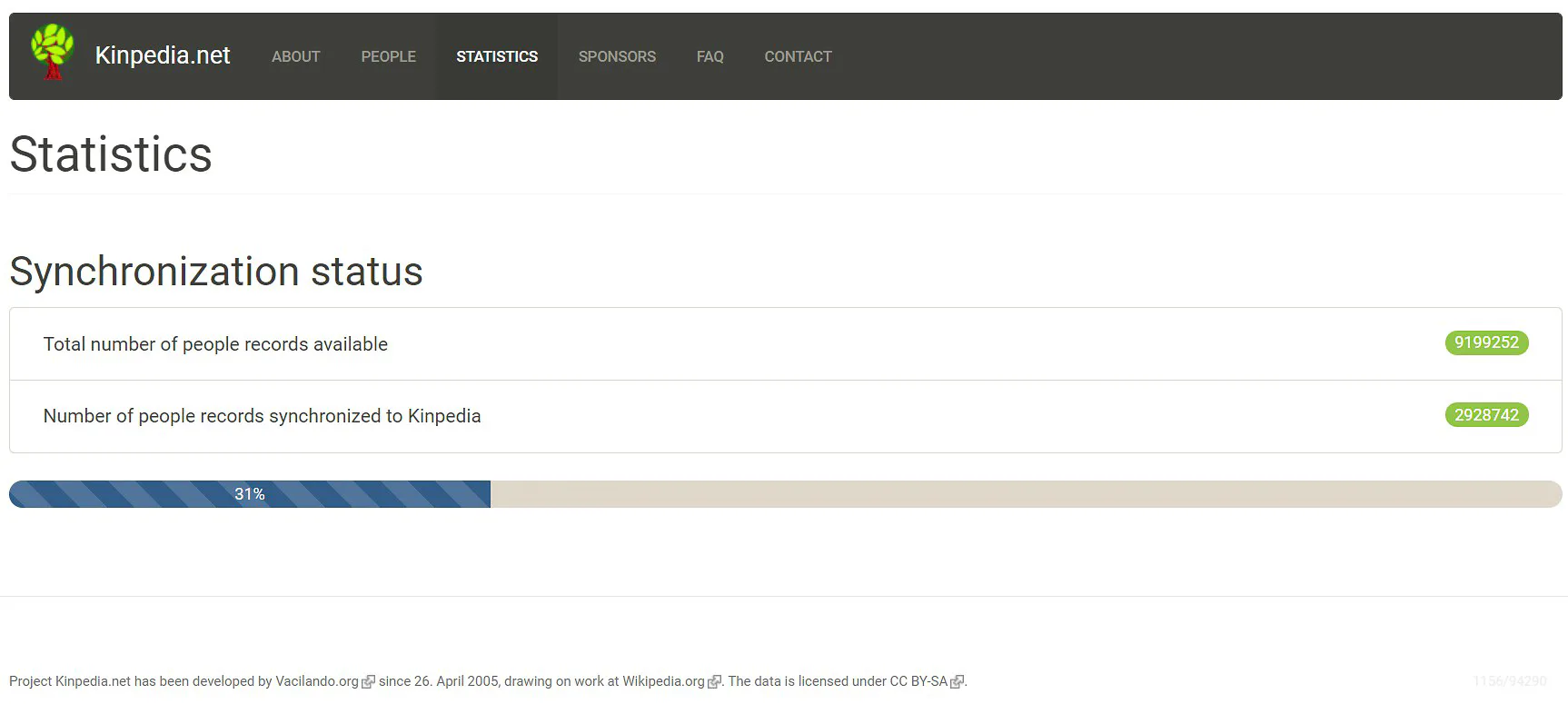Screen dimensions: 1568x704
Task: Go to the CONTACT page
Action: click(x=798, y=56)
